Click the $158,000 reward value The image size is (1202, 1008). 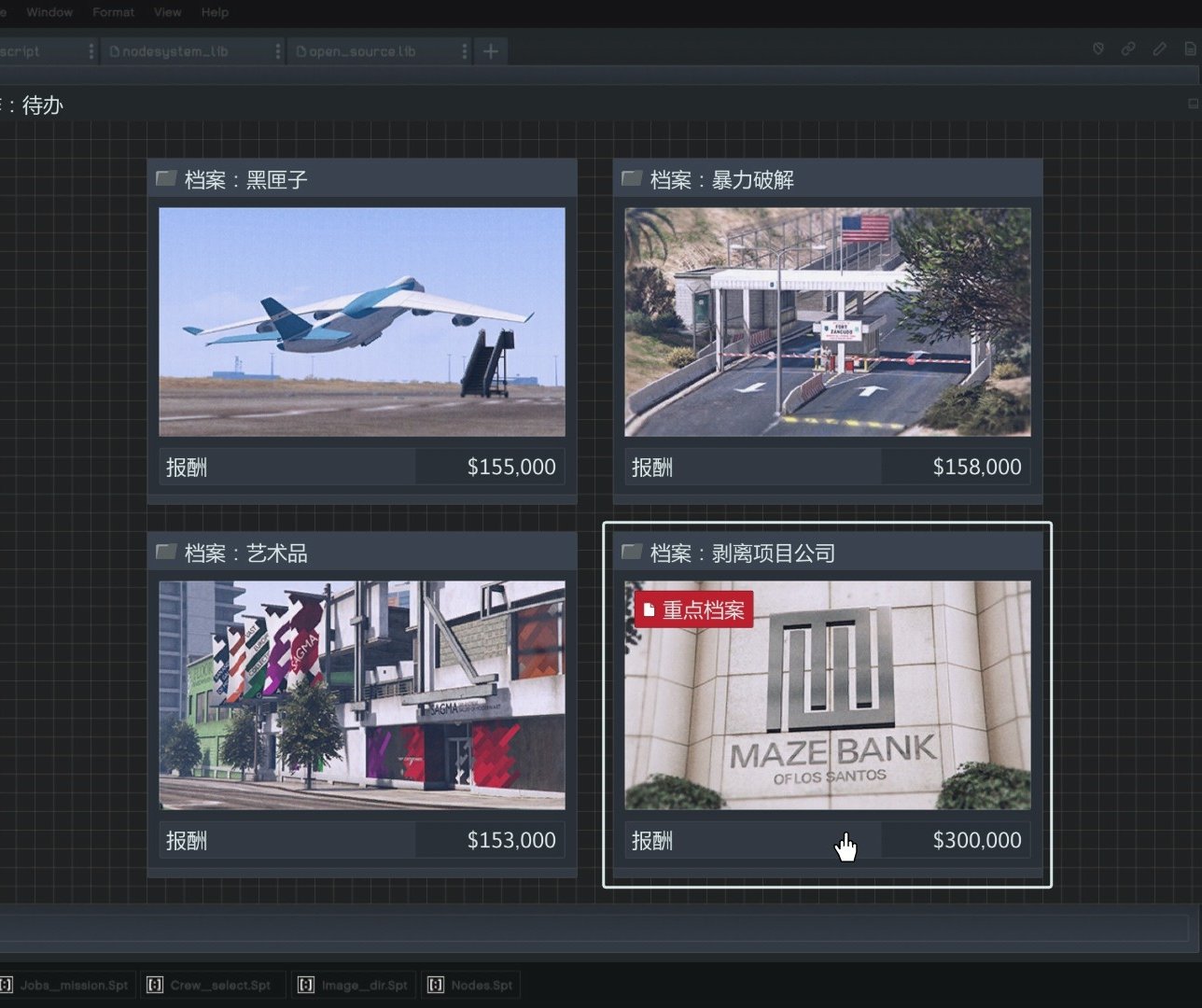coord(977,467)
